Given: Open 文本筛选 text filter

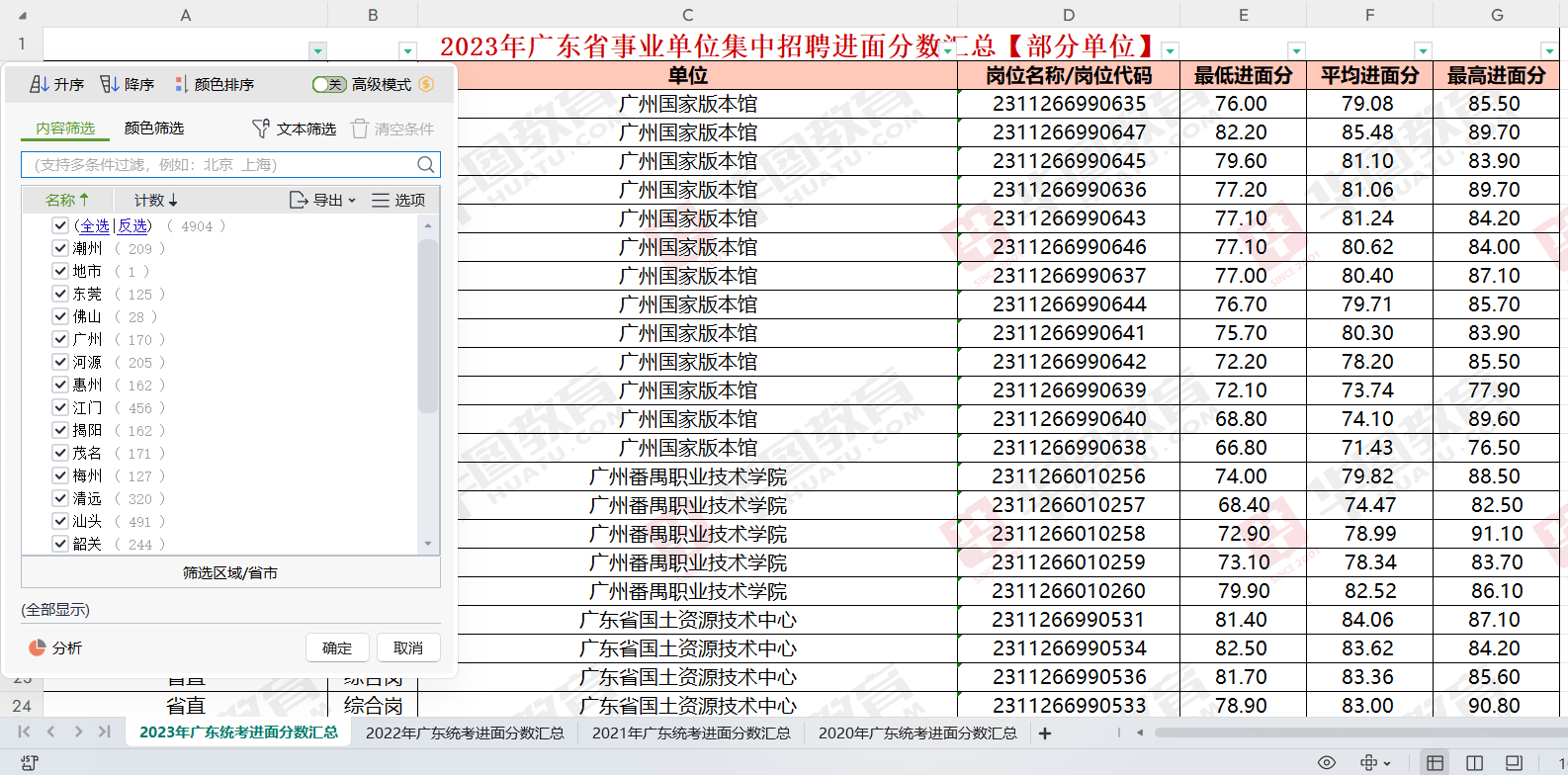Looking at the screenshot, I should tap(294, 129).
